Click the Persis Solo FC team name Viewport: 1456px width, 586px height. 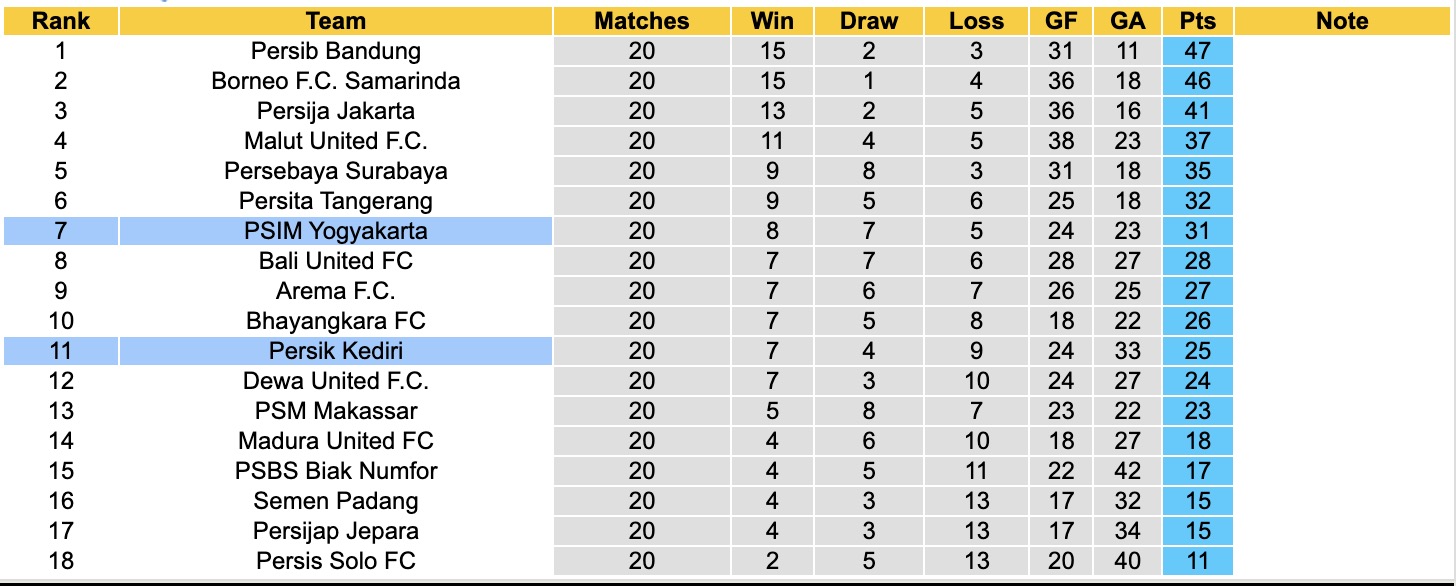tap(336, 561)
